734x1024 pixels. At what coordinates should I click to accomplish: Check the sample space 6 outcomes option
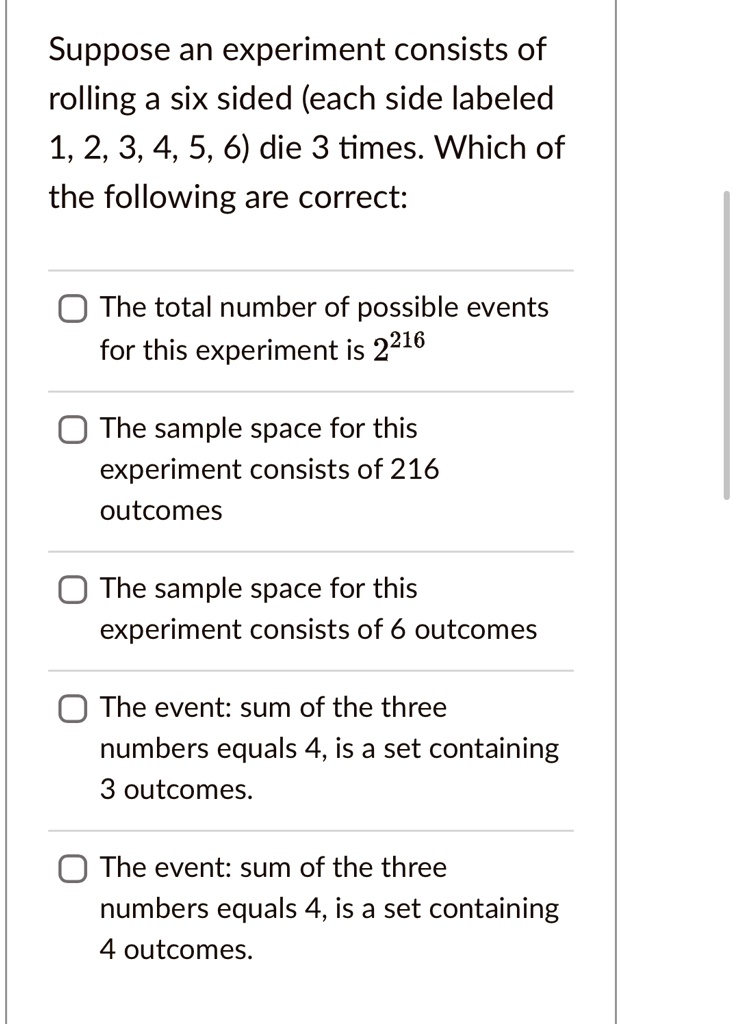tap(71, 589)
